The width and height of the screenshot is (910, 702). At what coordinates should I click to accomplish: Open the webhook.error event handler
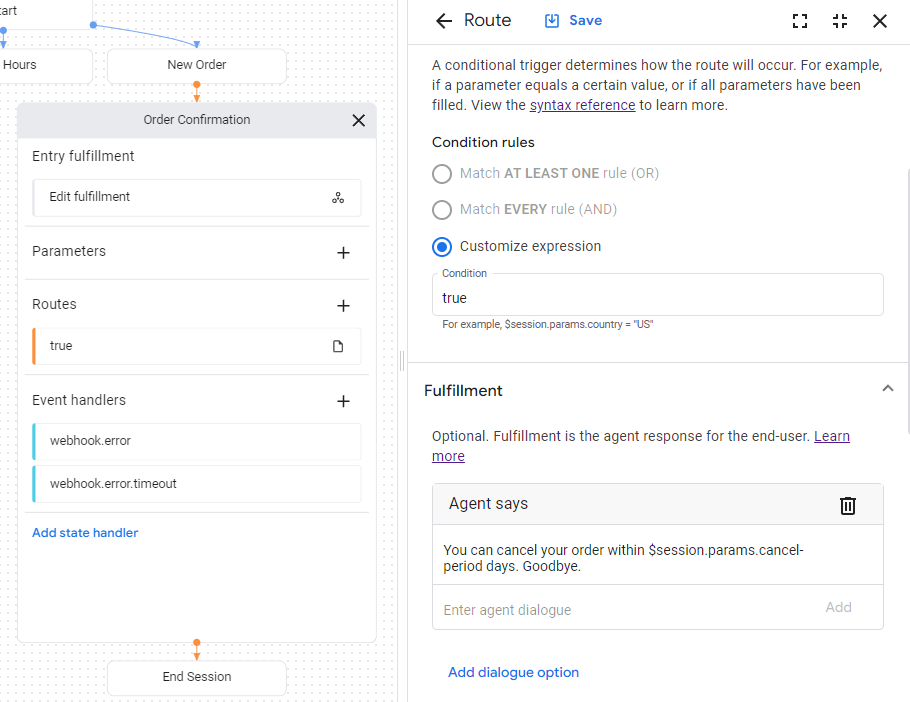tap(196, 441)
